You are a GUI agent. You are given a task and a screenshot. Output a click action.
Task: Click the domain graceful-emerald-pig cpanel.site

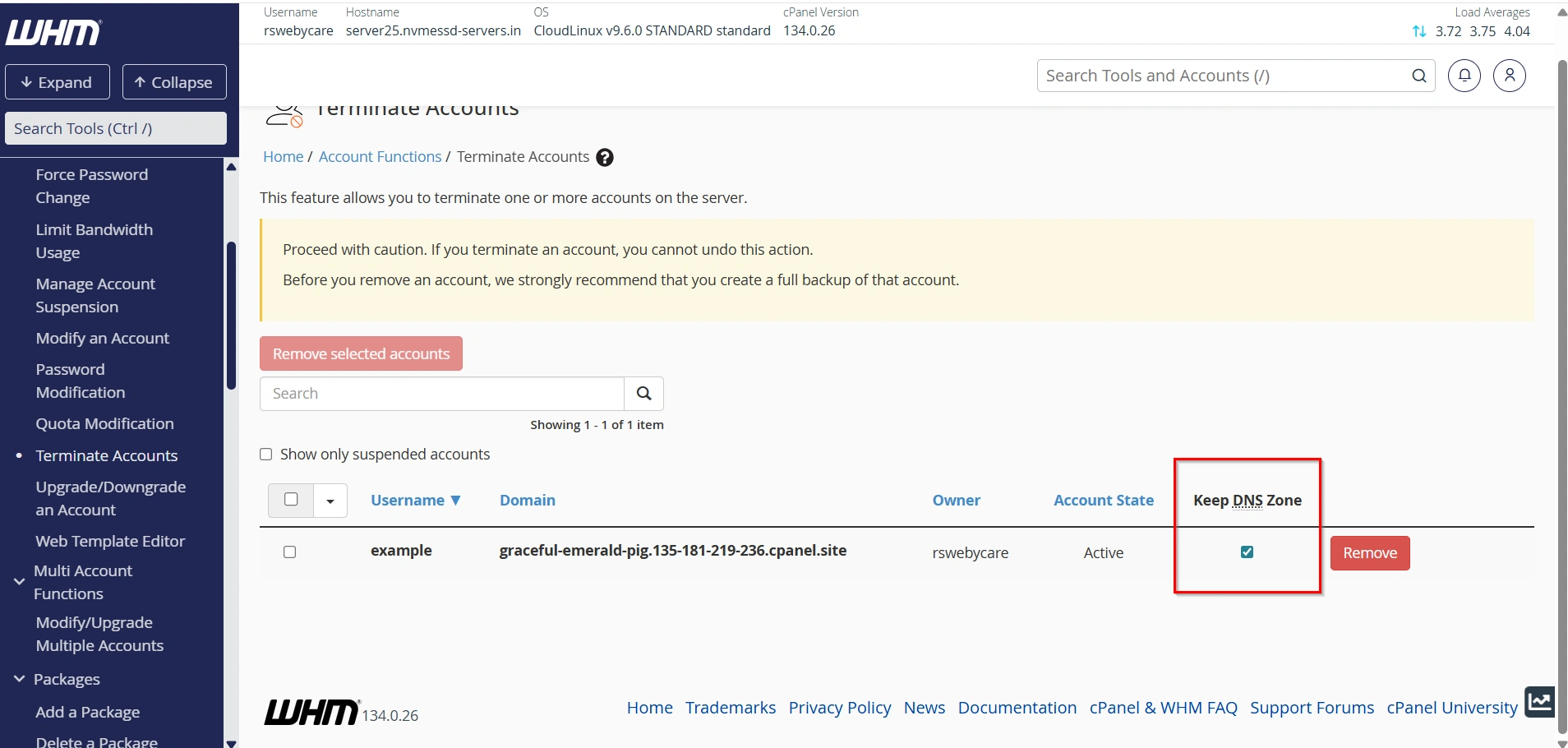pyautogui.click(x=673, y=551)
